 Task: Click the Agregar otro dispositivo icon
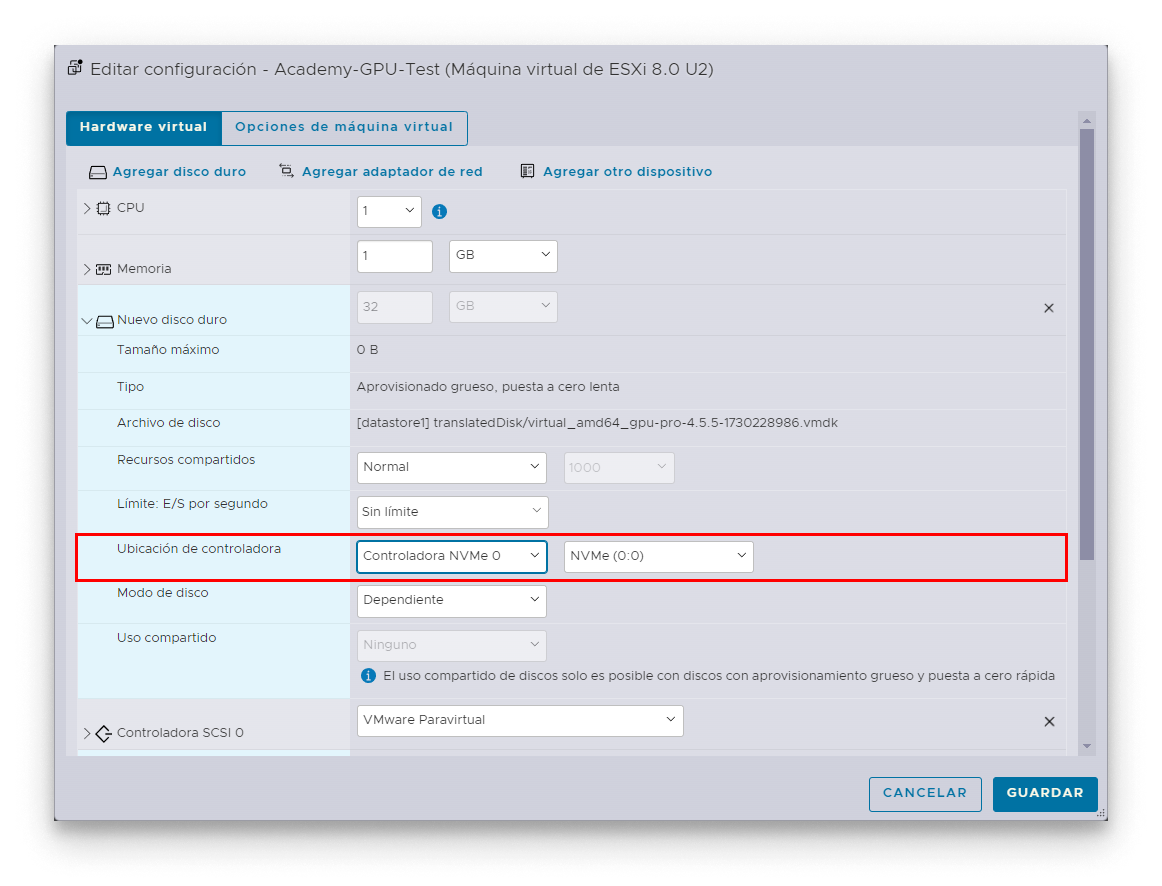527,171
